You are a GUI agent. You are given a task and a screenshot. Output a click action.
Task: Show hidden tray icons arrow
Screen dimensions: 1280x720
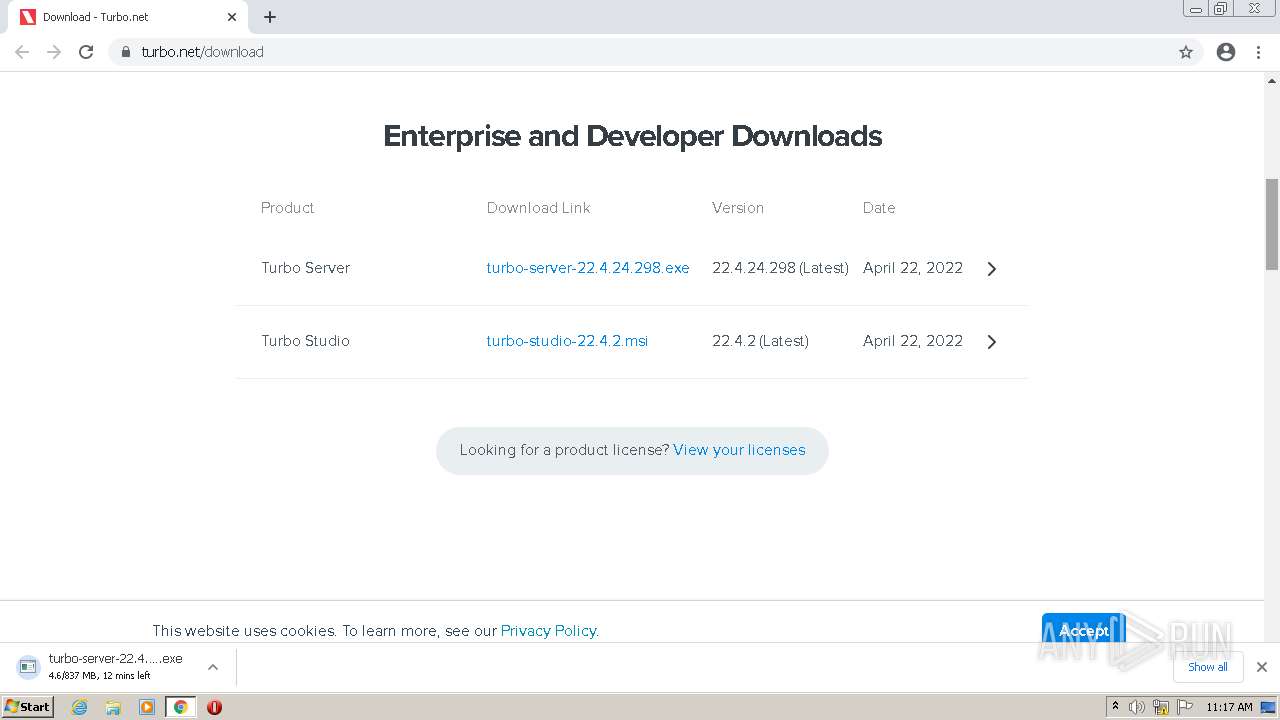tap(1115, 707)
